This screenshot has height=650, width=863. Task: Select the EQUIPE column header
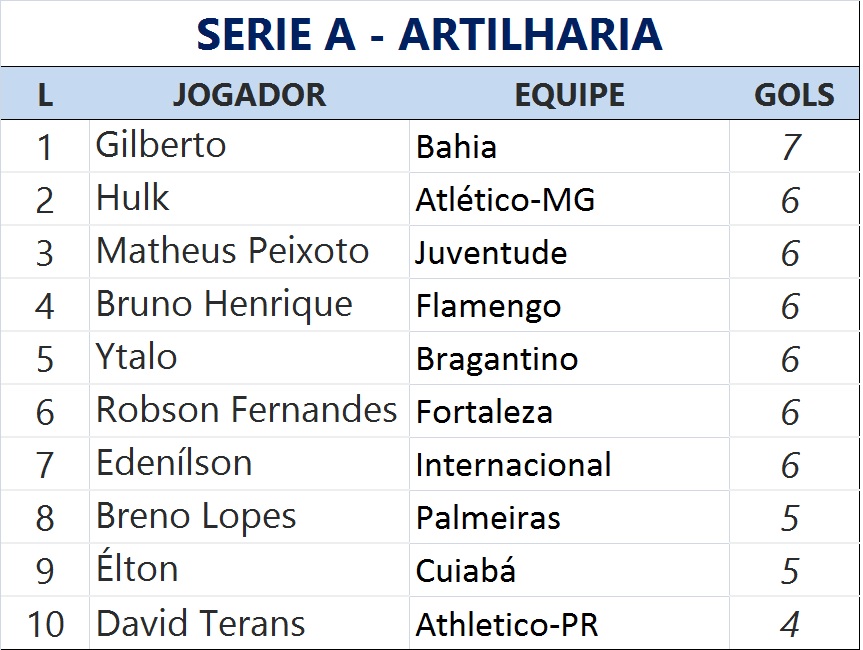click(569, 95)
